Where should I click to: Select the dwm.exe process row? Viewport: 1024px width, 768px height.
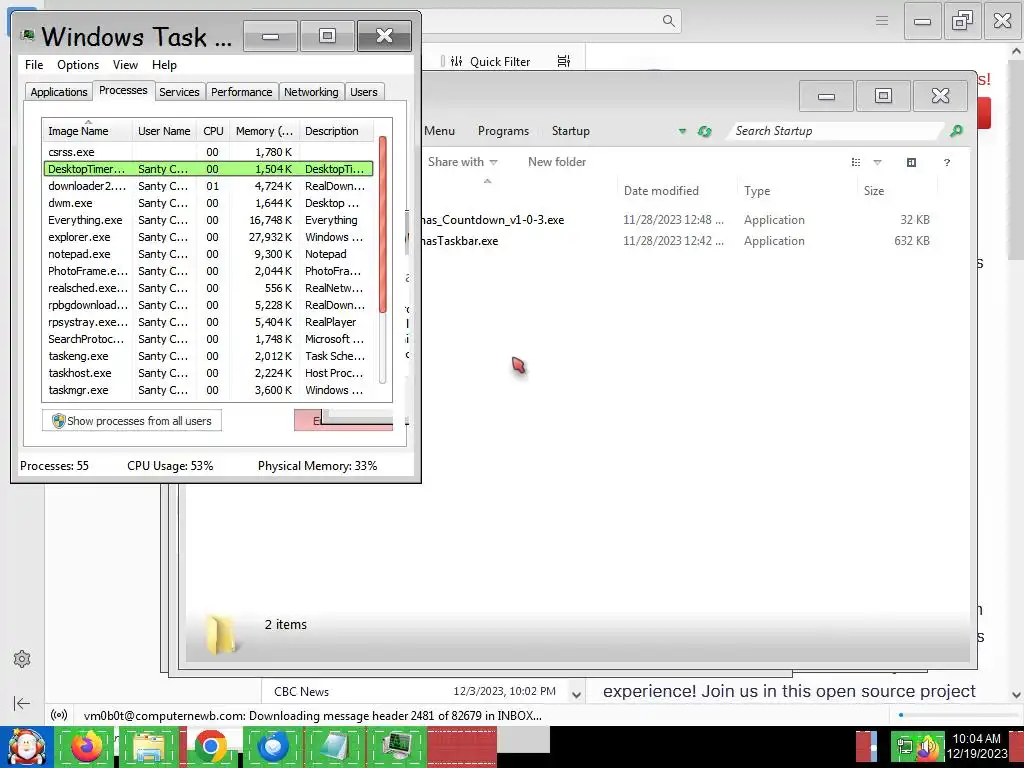pyautogui.click(x=209, y=202)
